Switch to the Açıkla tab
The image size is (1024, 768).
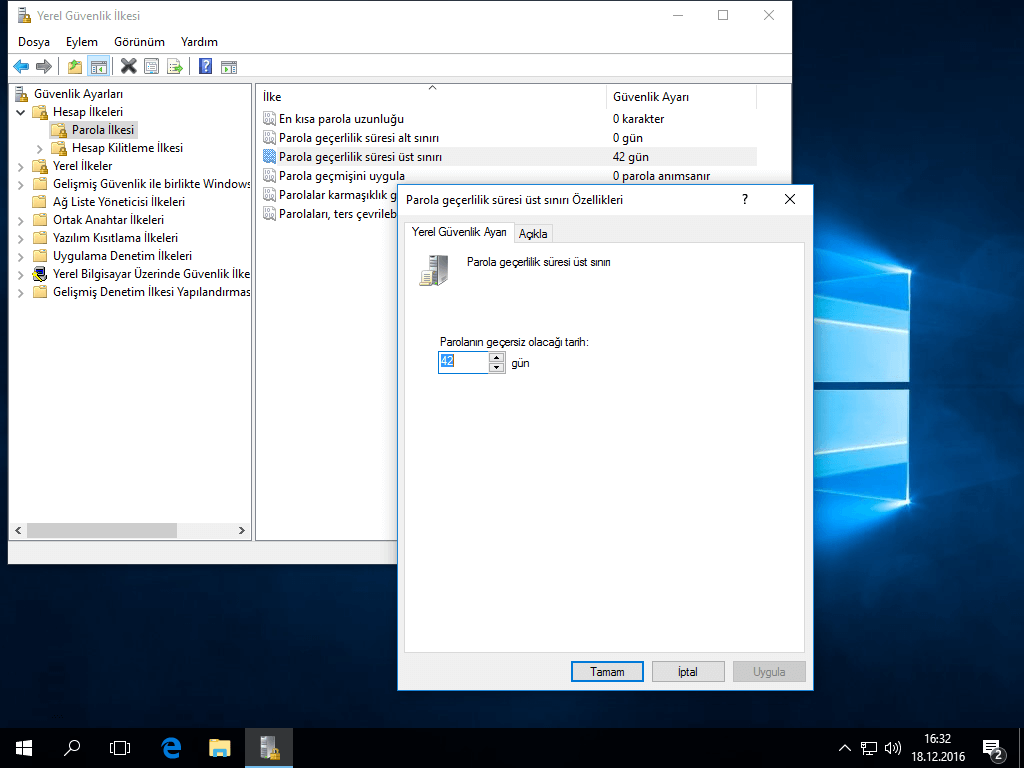pos(533,233)
